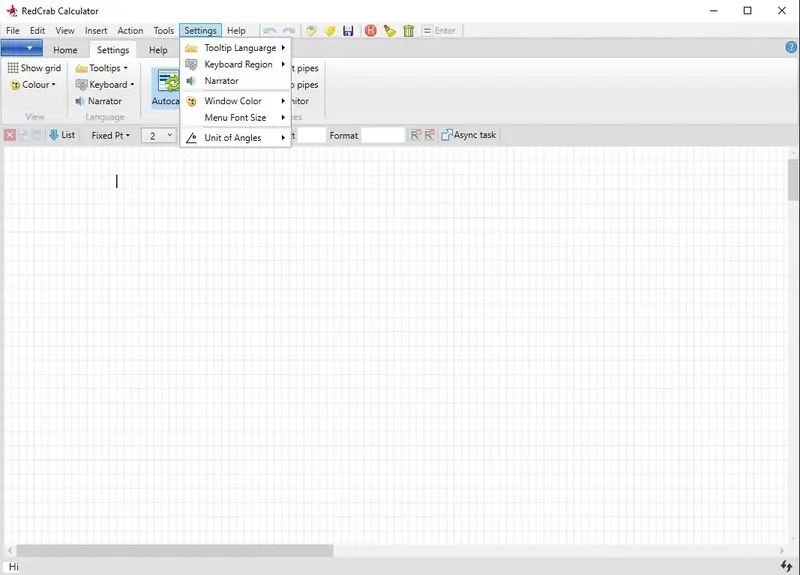Image resolution: width=800 pixels, height=575 pixels.
Task: Click the vertical scrollbar thumb
Action: [x=793, y=180]
